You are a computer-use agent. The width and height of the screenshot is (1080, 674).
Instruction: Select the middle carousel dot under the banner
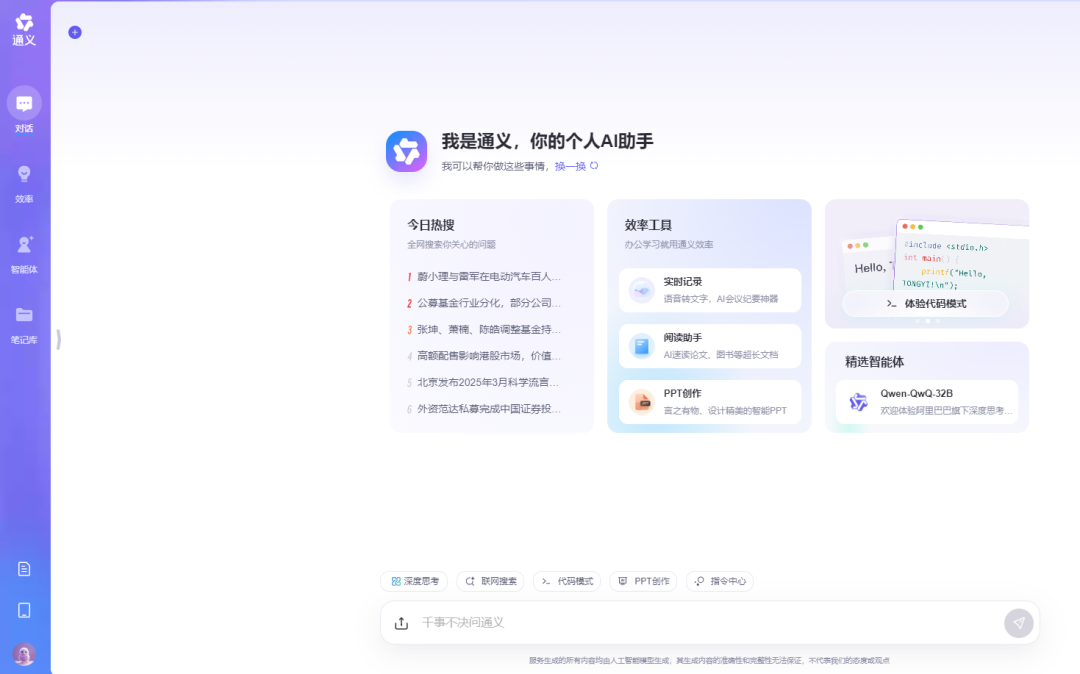click(927, 322)
